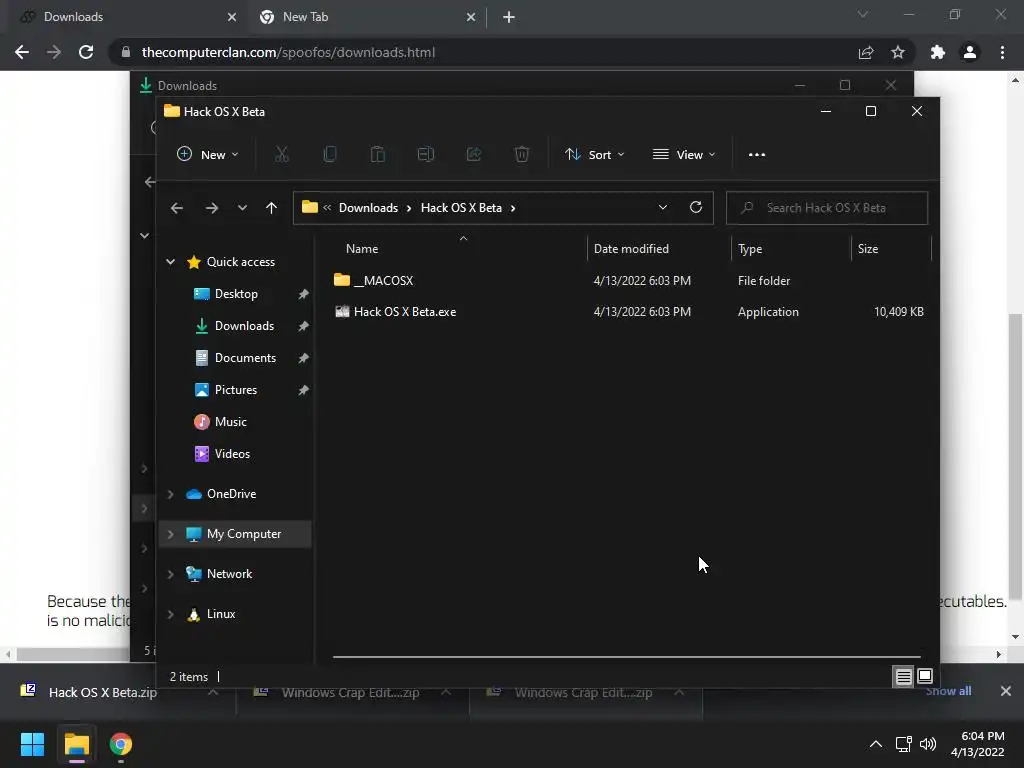Open the See more ellipsis menu

click(x=757, y=155)
